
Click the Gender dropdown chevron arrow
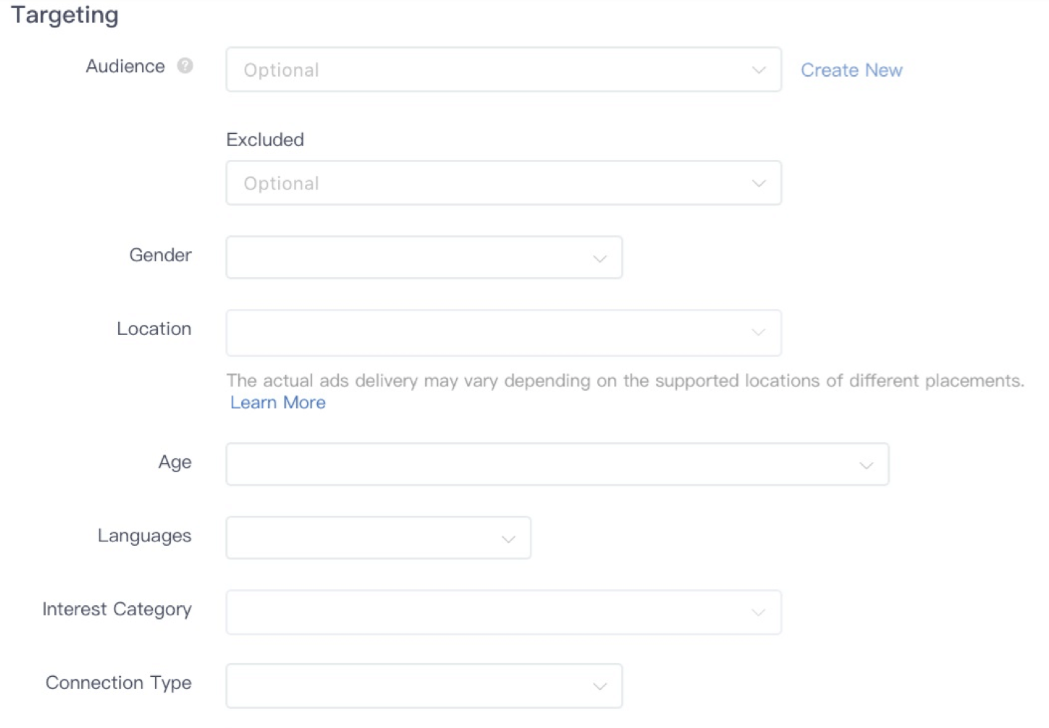(x=600, y=258)
